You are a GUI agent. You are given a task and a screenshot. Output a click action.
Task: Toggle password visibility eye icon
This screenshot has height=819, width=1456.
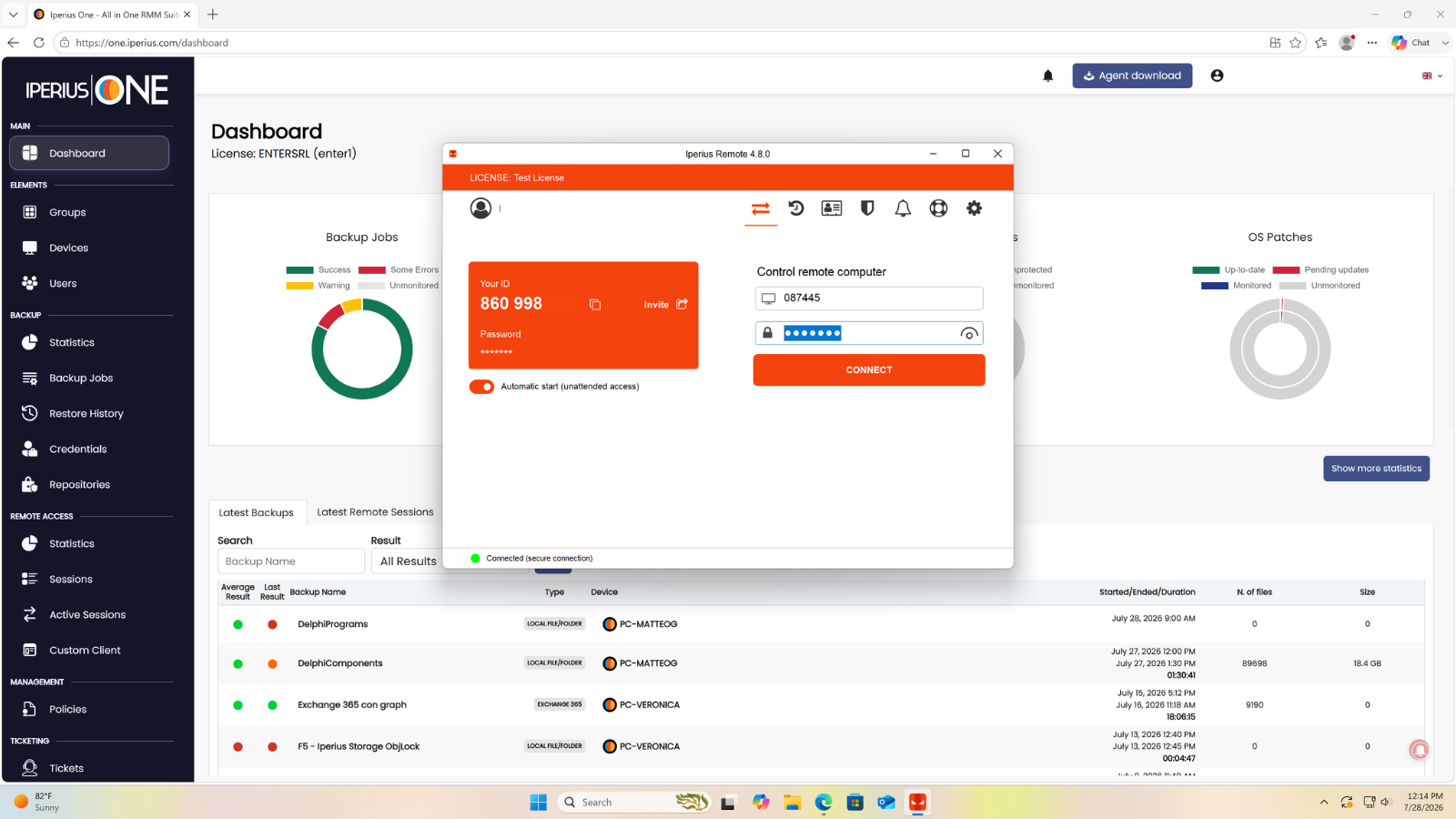[x=969, y=334]
